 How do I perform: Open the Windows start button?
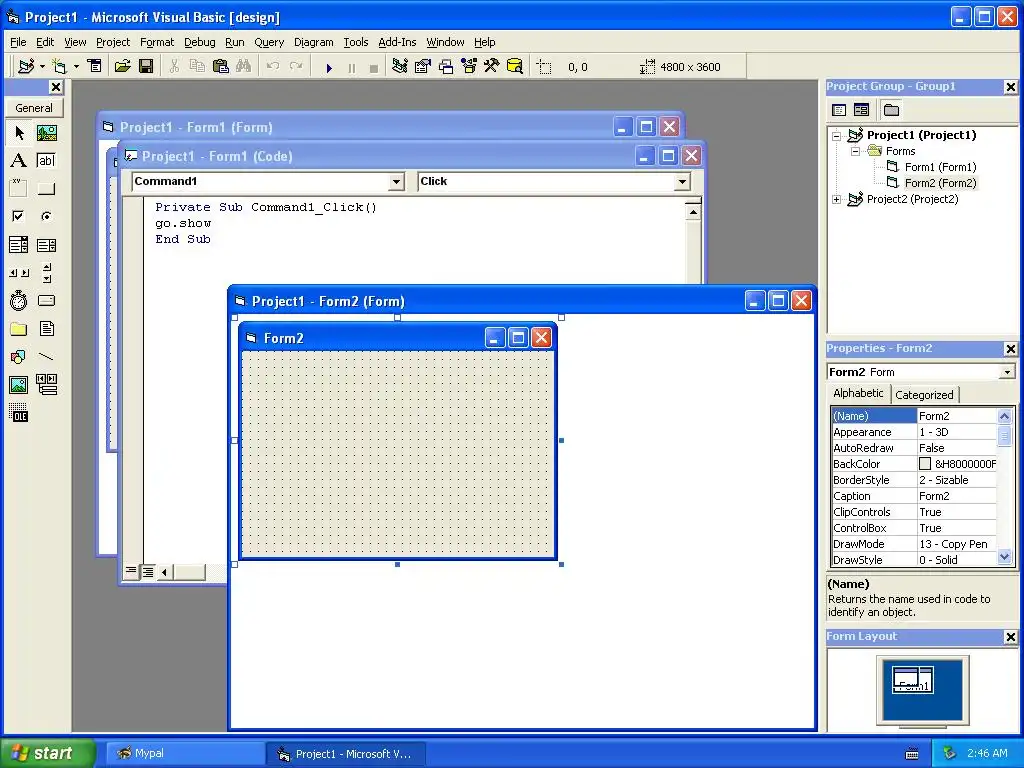tap(48, 753)
